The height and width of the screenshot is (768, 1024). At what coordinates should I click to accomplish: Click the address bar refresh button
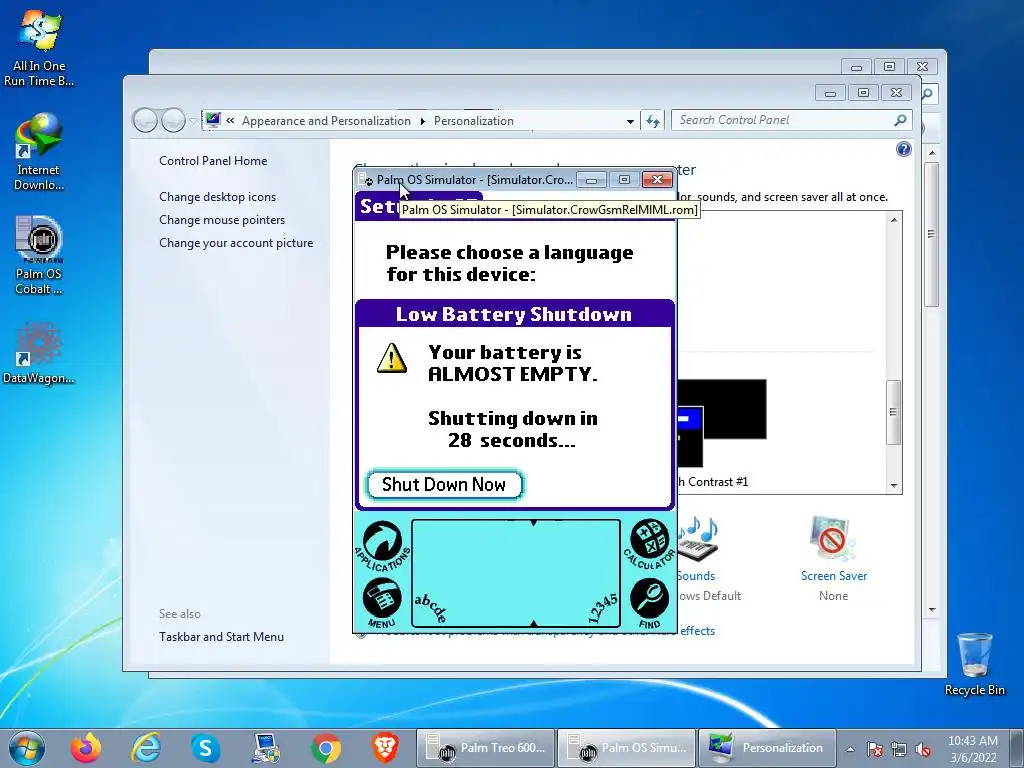[x=652, y=121]
